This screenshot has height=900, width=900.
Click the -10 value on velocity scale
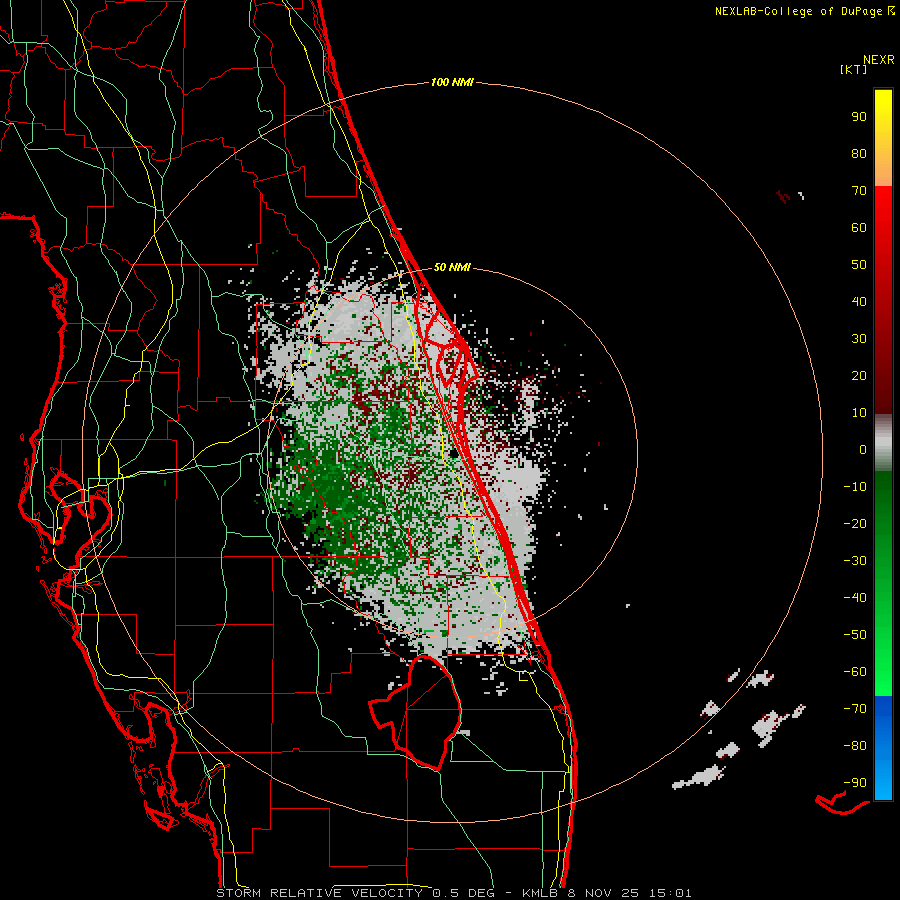pos(855,487)
